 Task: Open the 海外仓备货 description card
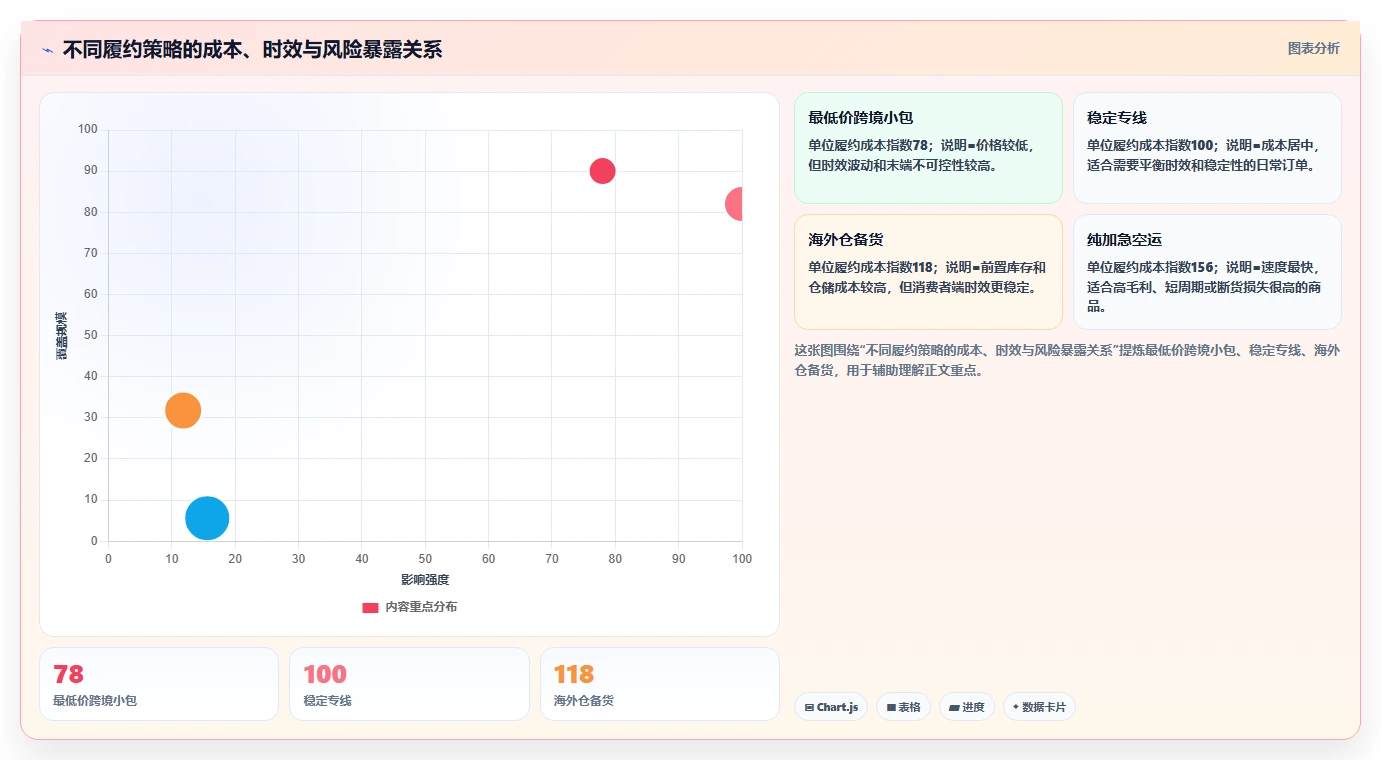pos(928,272)
